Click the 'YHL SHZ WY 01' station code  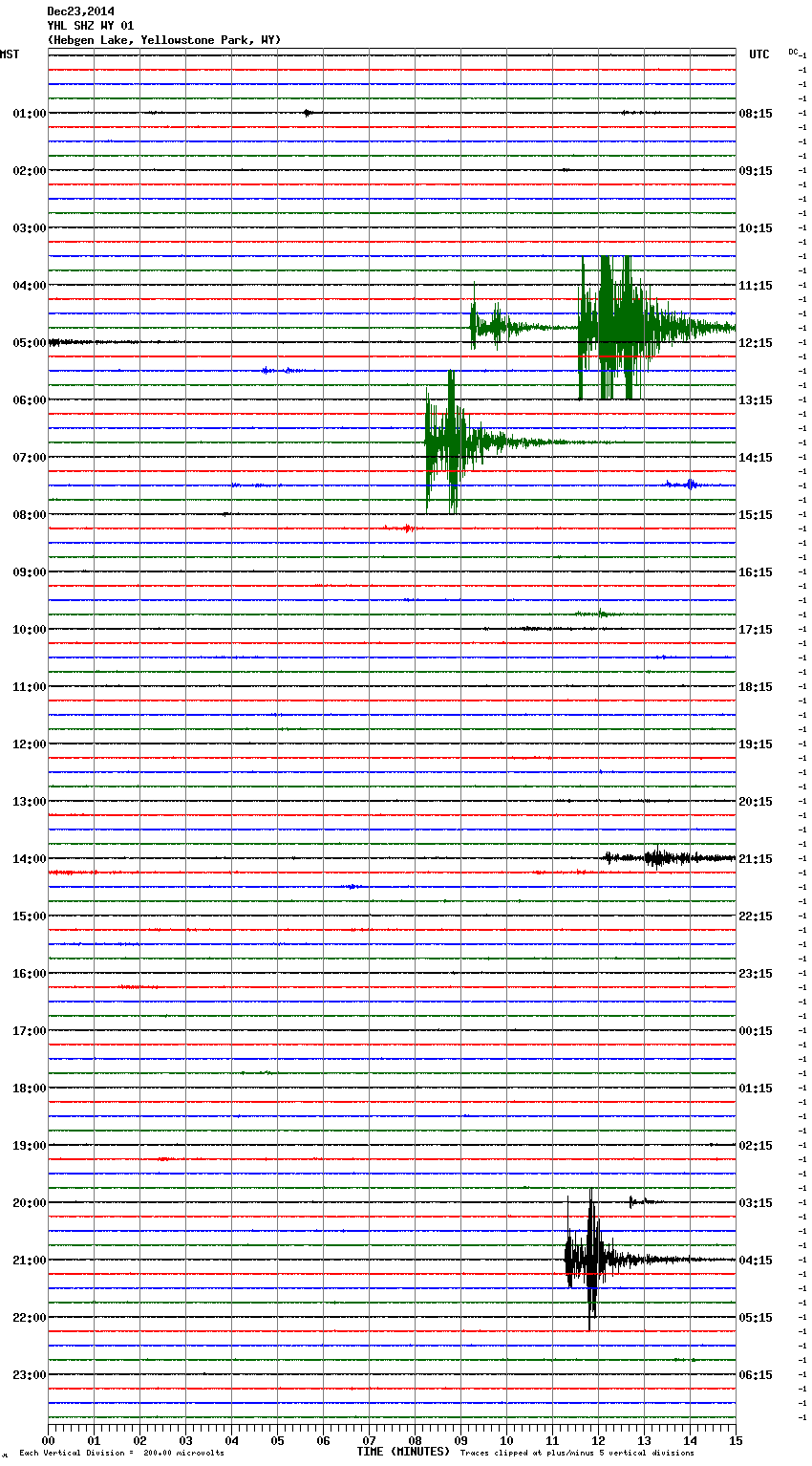[90, 26]
